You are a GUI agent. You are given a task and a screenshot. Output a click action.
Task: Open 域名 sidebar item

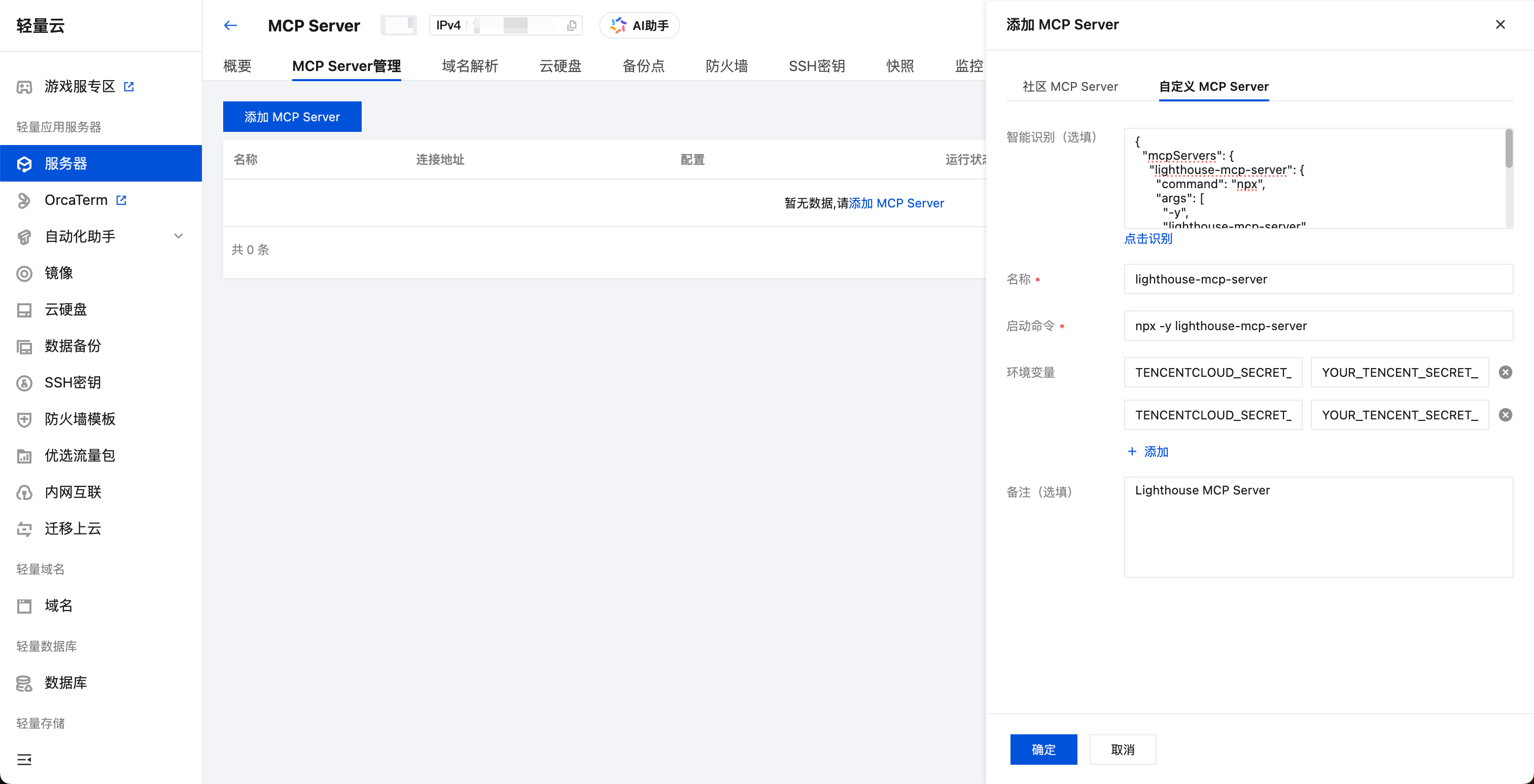click(x=58, y=605)
